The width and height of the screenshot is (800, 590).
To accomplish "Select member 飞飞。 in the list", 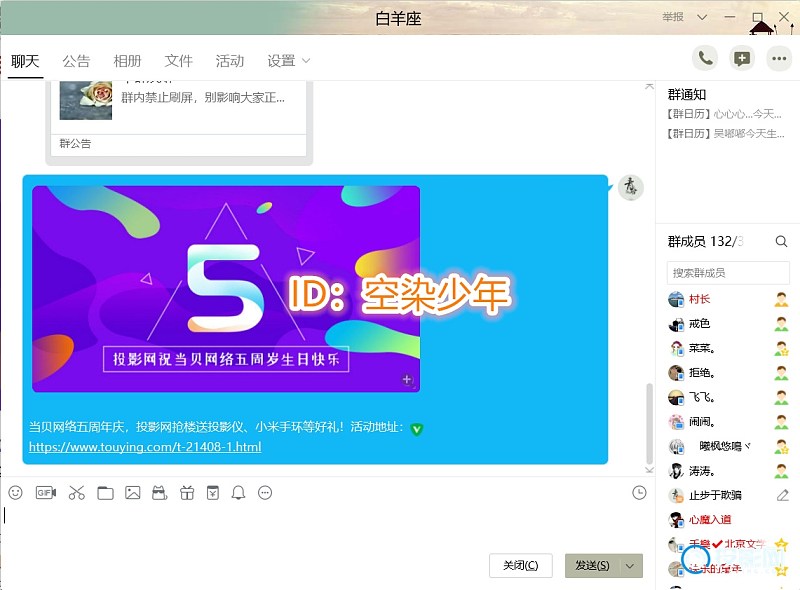I will click(729, 397).
